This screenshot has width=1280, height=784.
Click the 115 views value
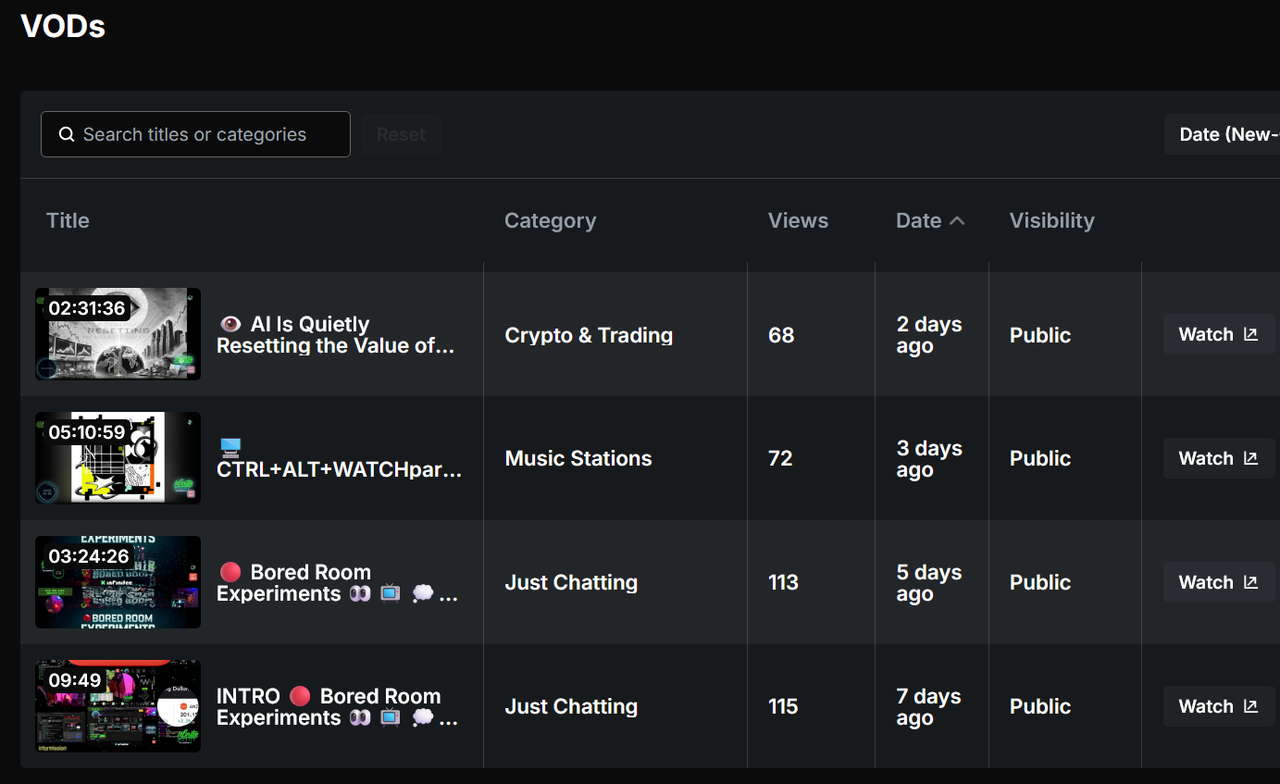click(783, 706)
